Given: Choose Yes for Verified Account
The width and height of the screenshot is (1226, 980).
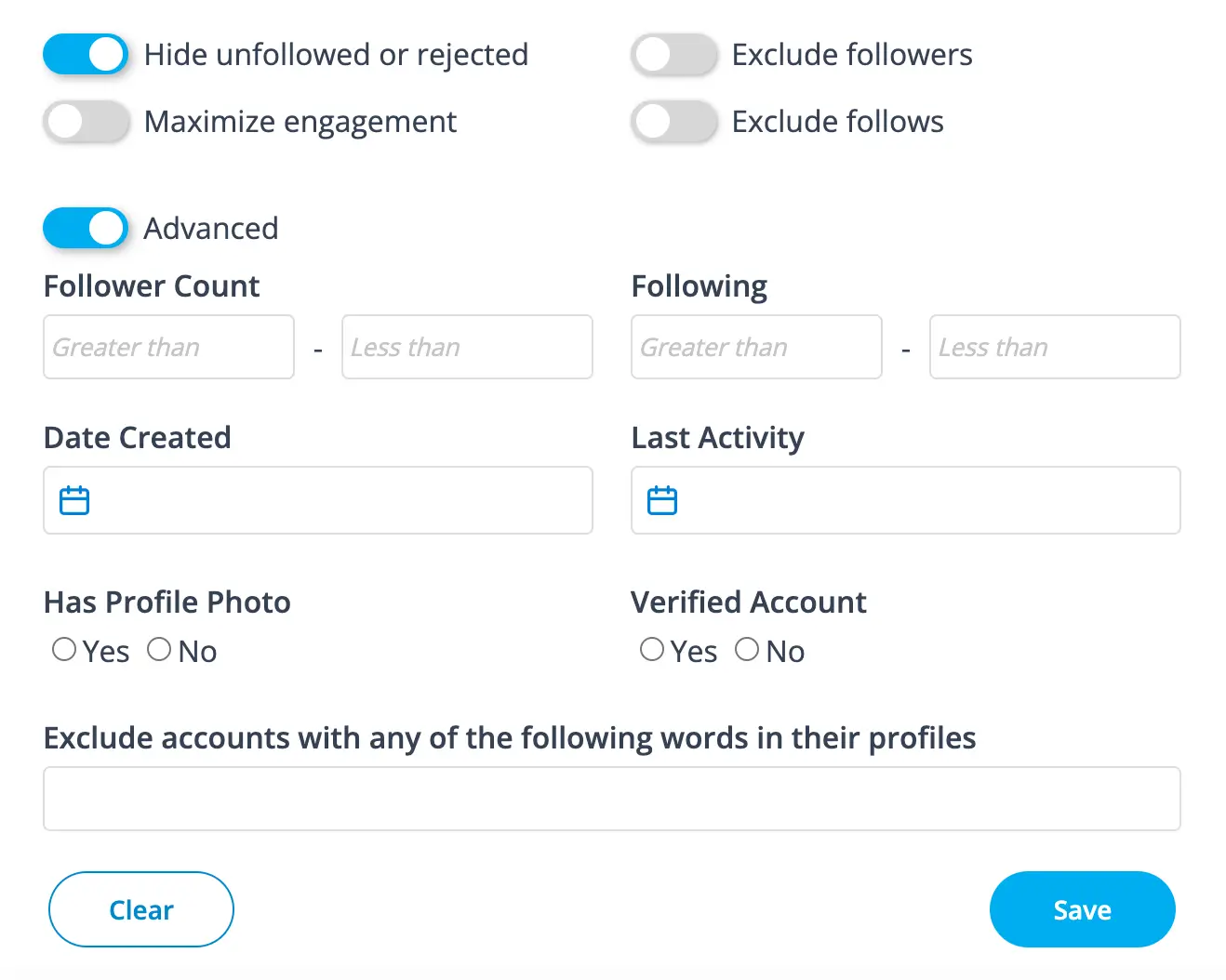Looking at the screenshot, I should [x=652, y=649].
